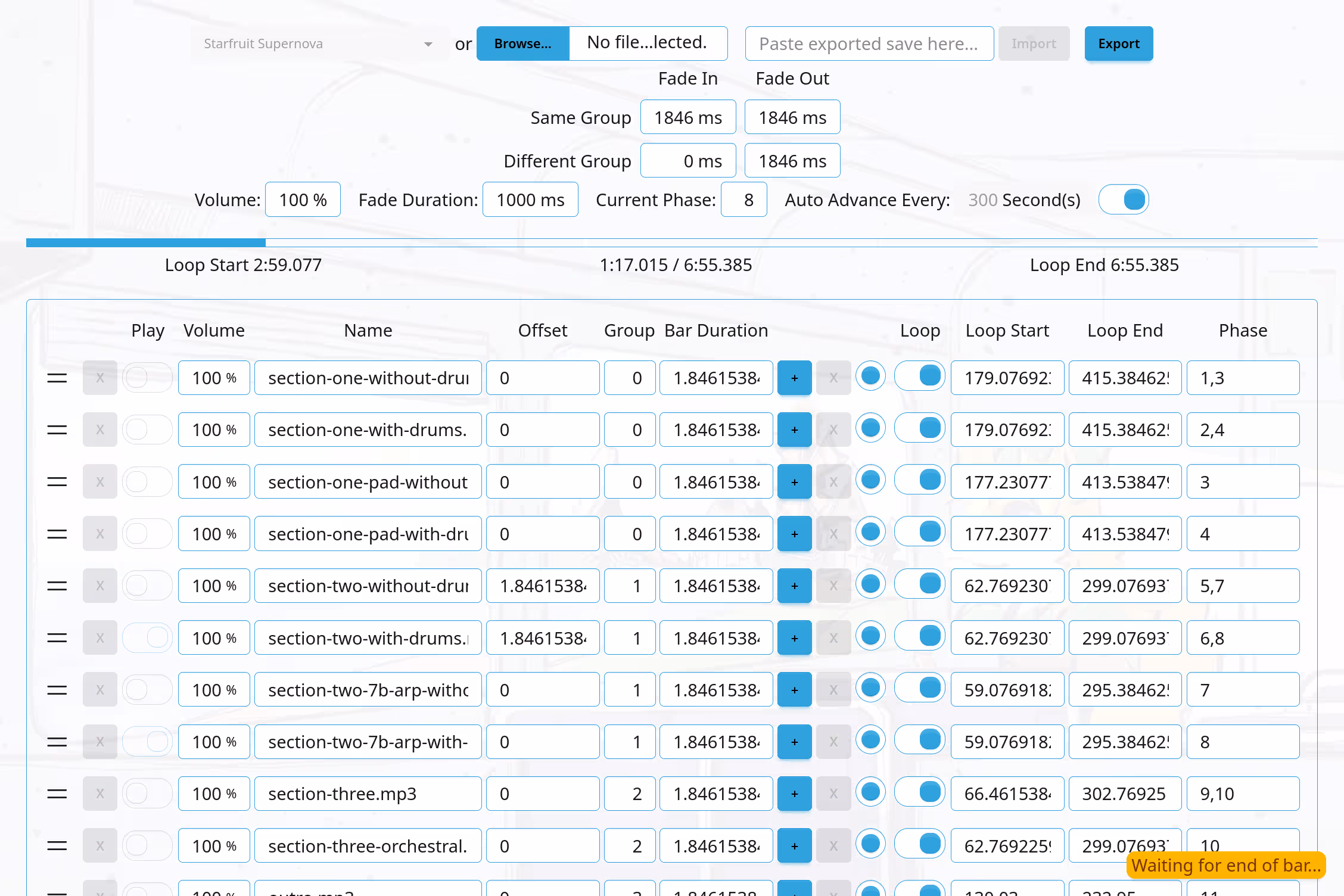Remove the section-one-pad-without track with its left X
The width and height of the screenshot is (1344, 896).
tap(100, 481)
